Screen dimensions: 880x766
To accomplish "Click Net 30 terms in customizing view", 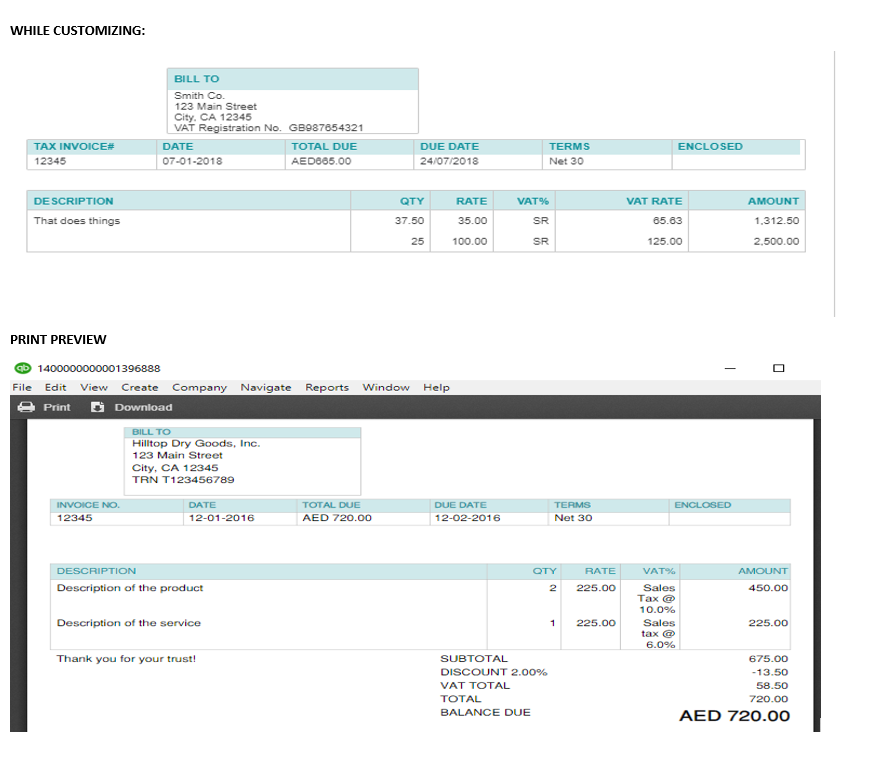I will click(566, 161).
